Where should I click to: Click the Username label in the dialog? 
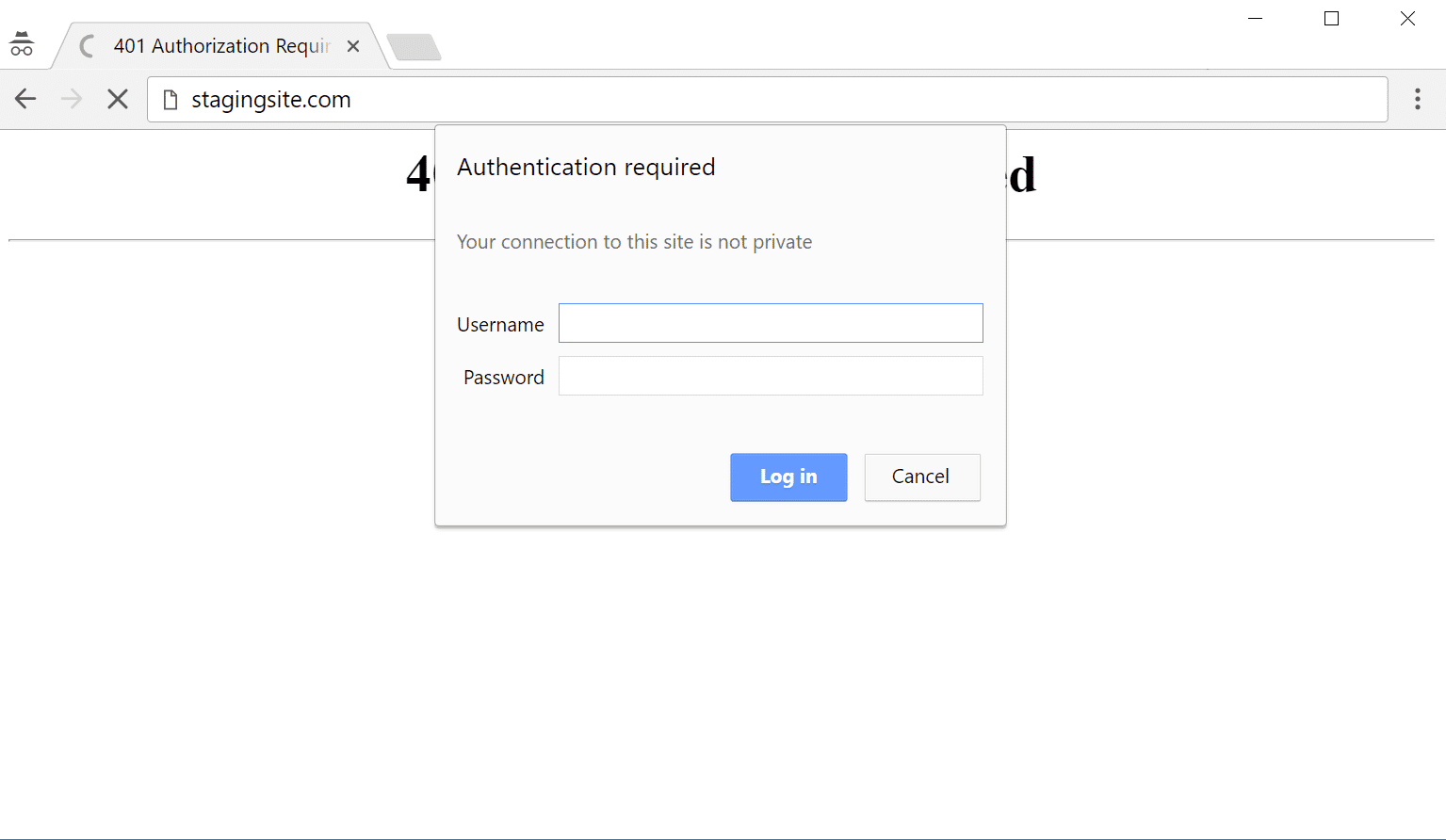coord(499,324)
